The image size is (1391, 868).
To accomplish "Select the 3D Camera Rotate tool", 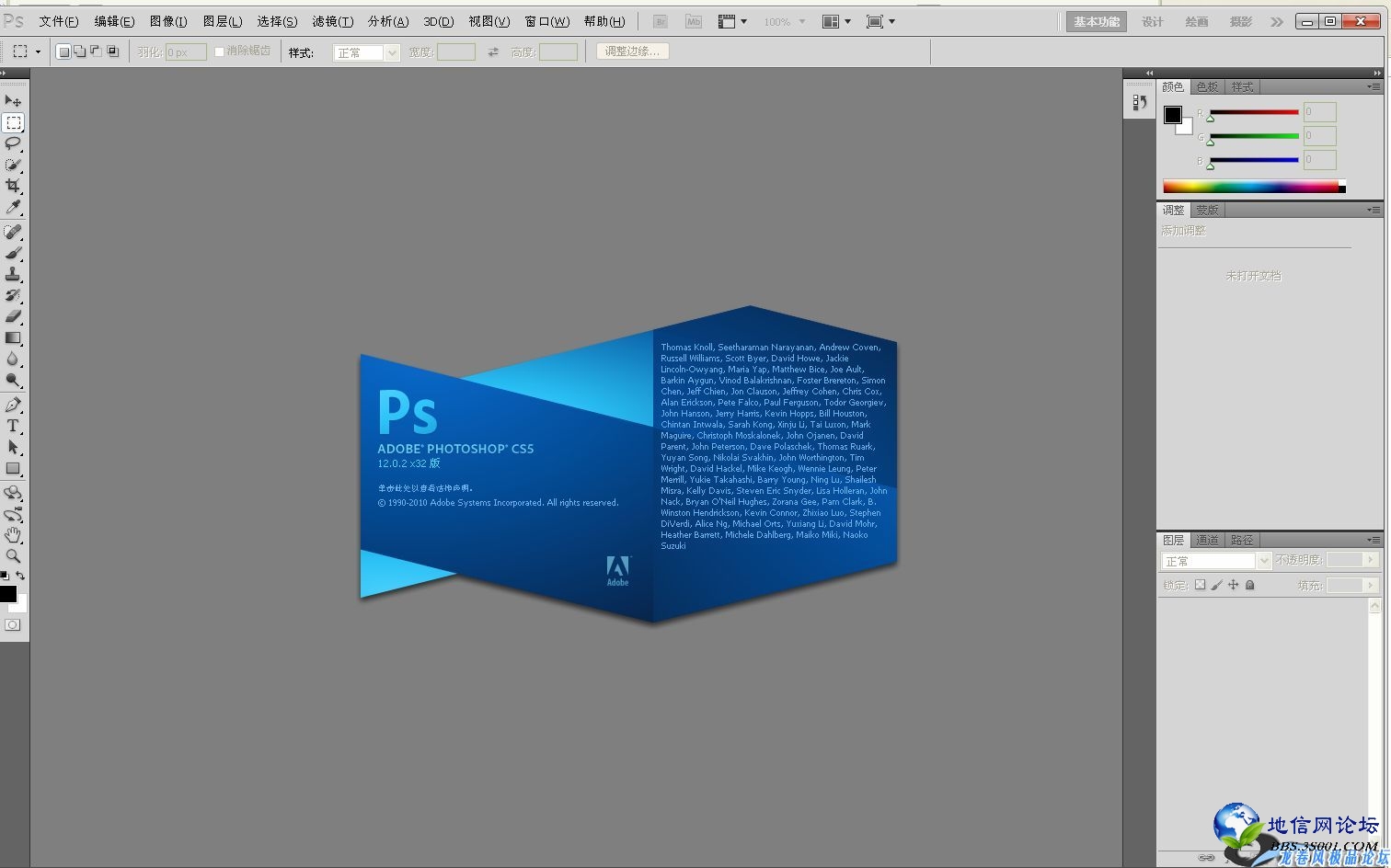I will coord(13,515).
